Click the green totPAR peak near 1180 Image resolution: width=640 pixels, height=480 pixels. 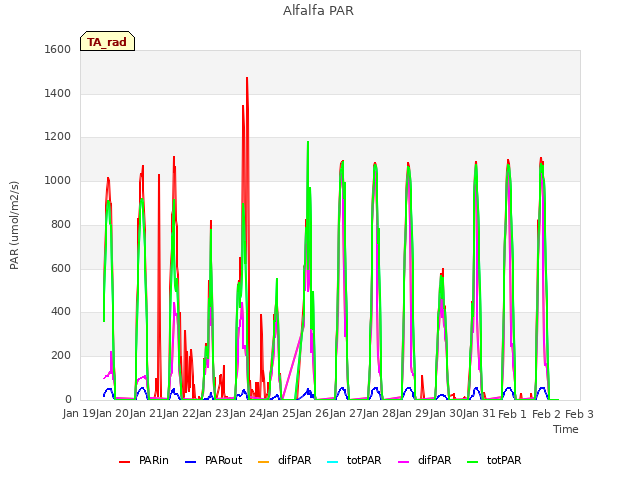point(308,143)
